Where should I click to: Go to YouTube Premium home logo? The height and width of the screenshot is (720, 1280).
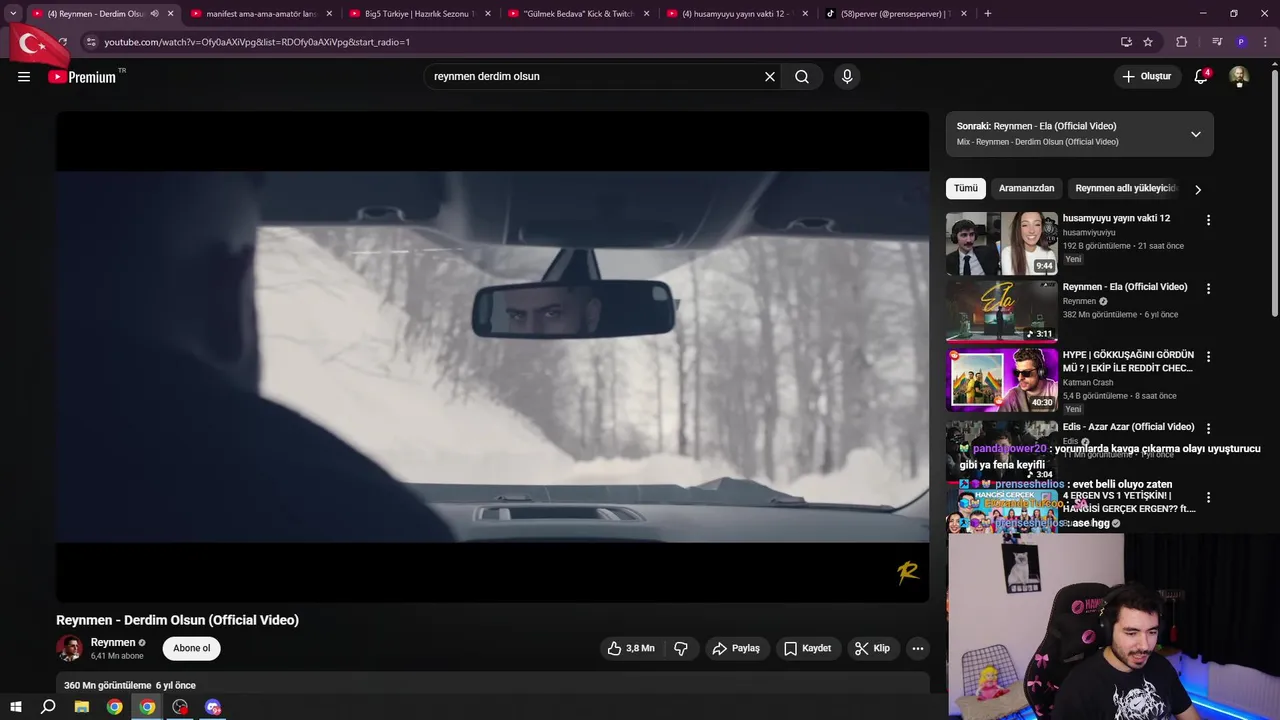[x=82, y=77]
